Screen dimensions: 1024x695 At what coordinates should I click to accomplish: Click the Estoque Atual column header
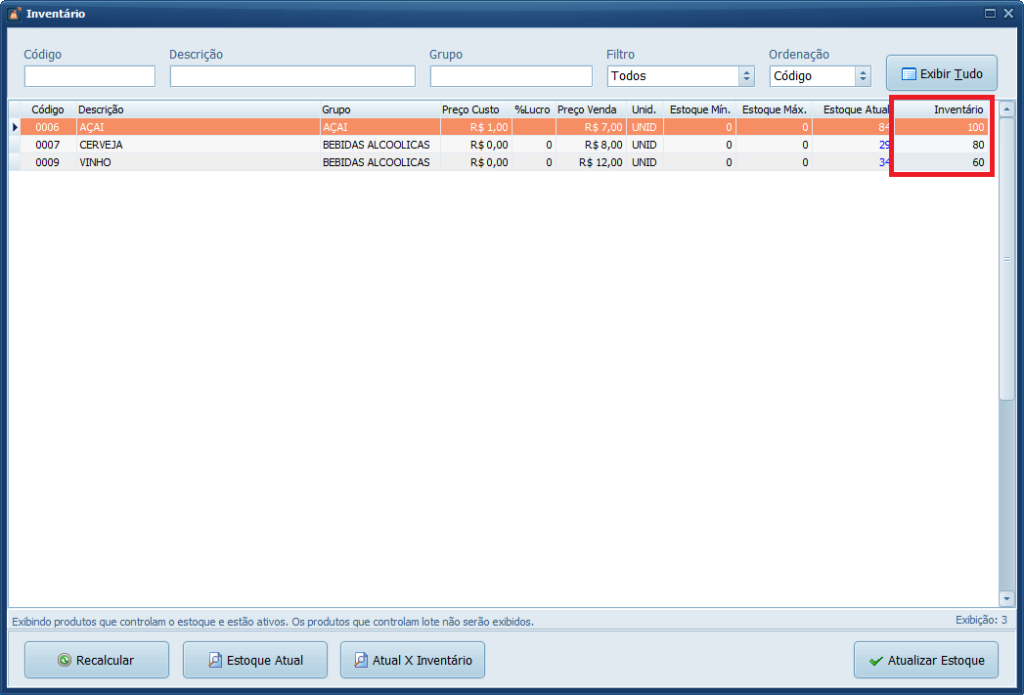pos(855,109)
